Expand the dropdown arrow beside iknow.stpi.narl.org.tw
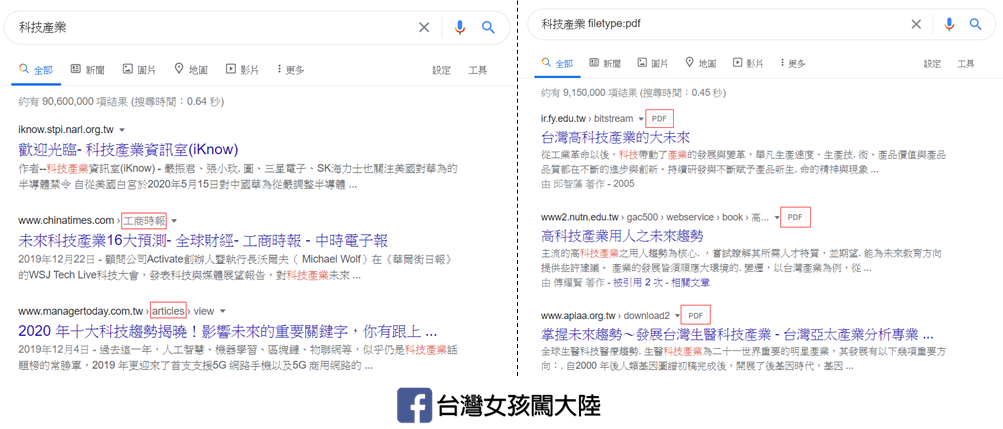The image size is (1003, 429). (122, 130)
